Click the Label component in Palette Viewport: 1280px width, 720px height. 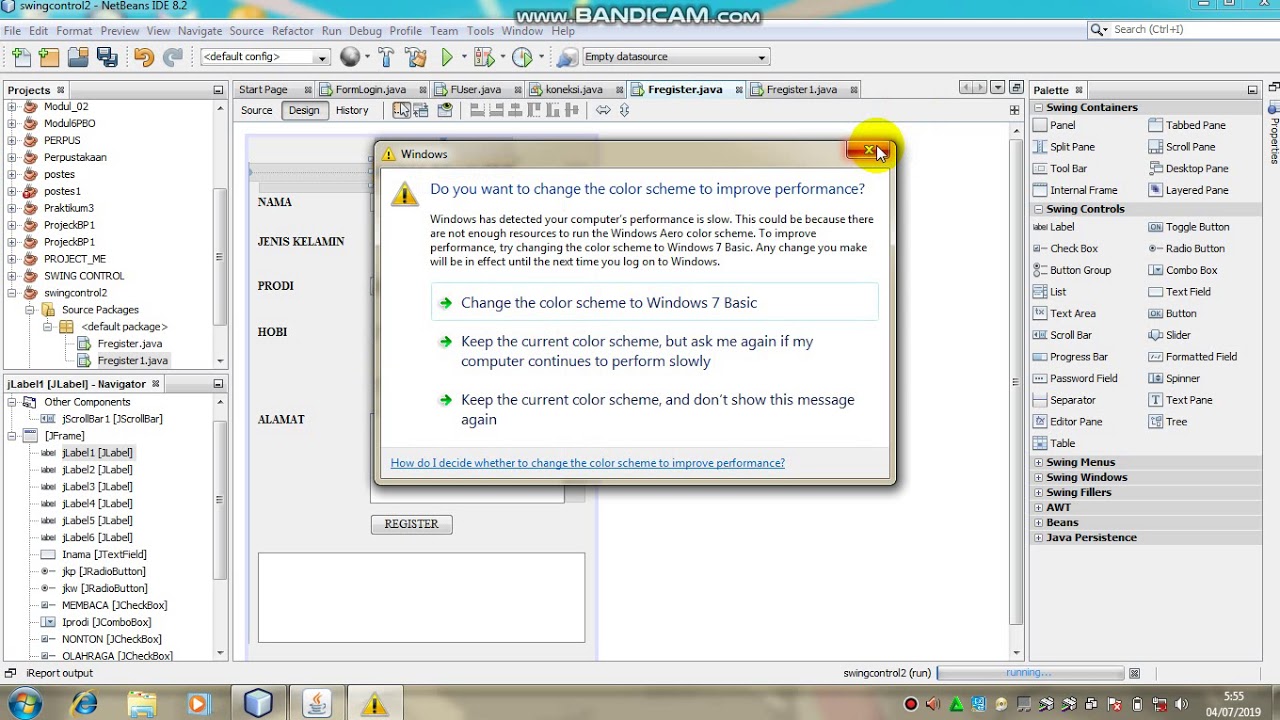tap(1054, 227)
